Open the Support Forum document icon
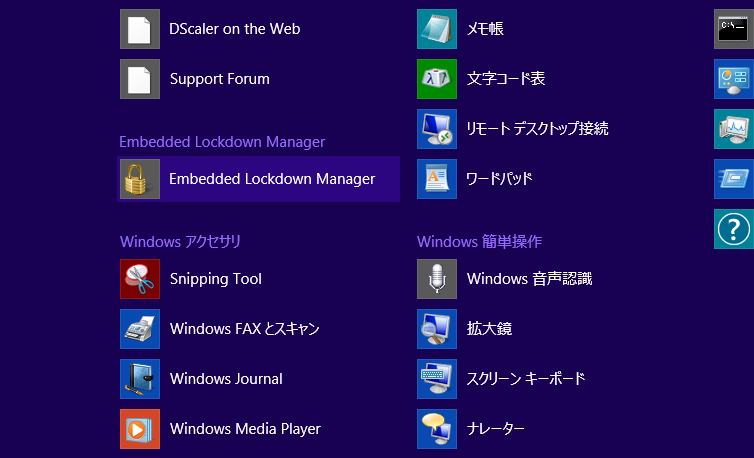754x458 pixels. [140, 79]
